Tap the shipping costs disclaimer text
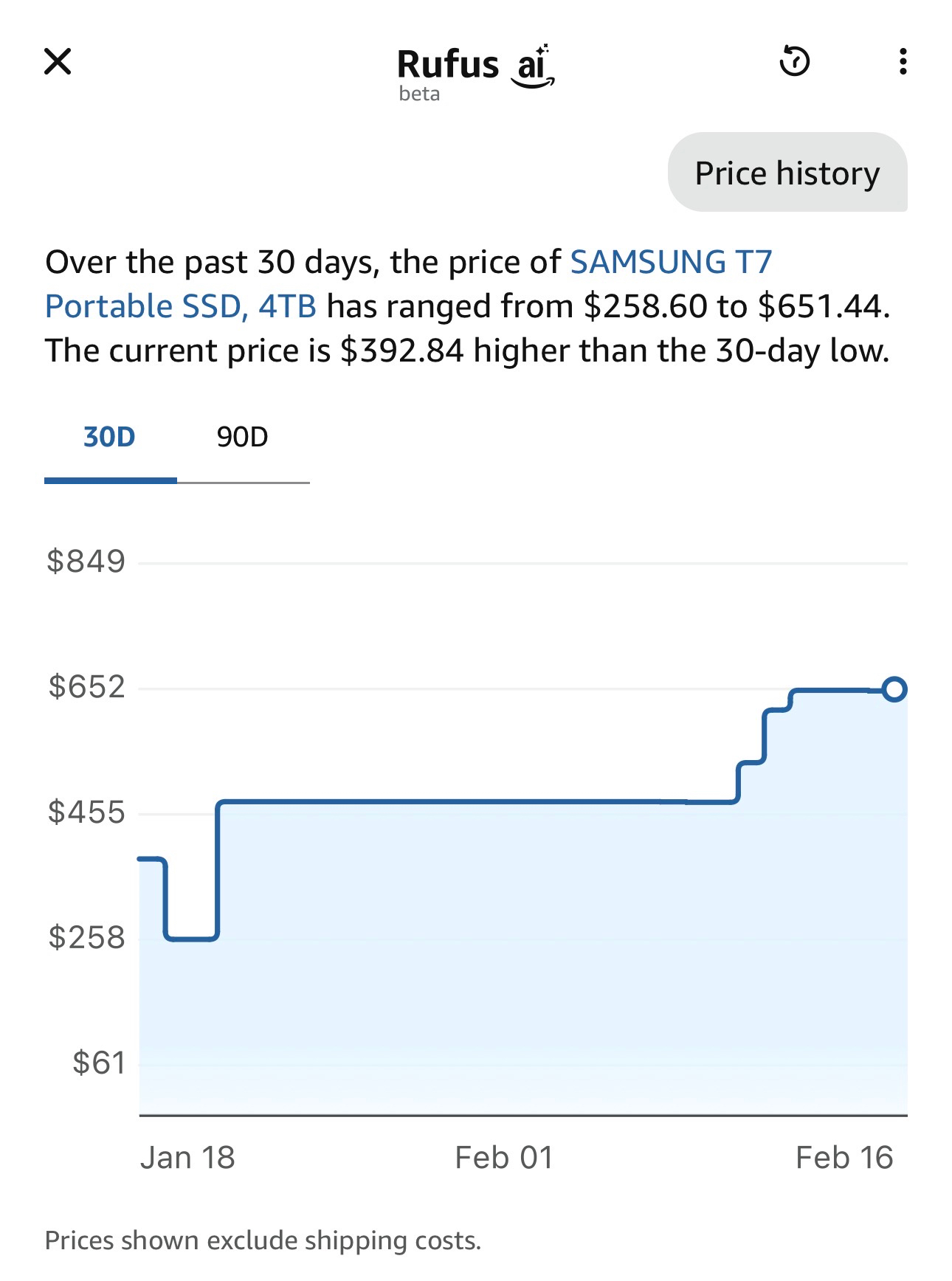Viewport: 952px width, 1281px height. [263, 1240]
